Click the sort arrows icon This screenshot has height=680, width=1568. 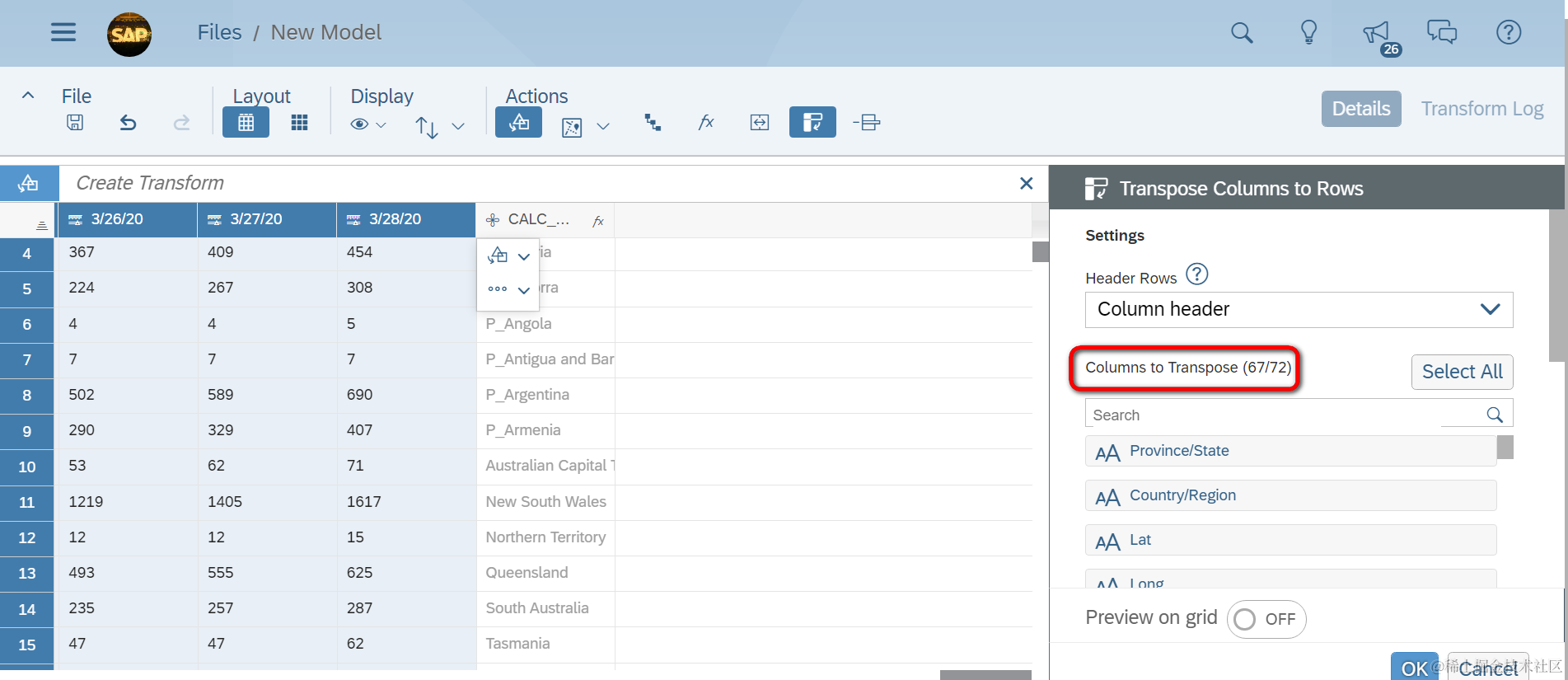(426, 127)
